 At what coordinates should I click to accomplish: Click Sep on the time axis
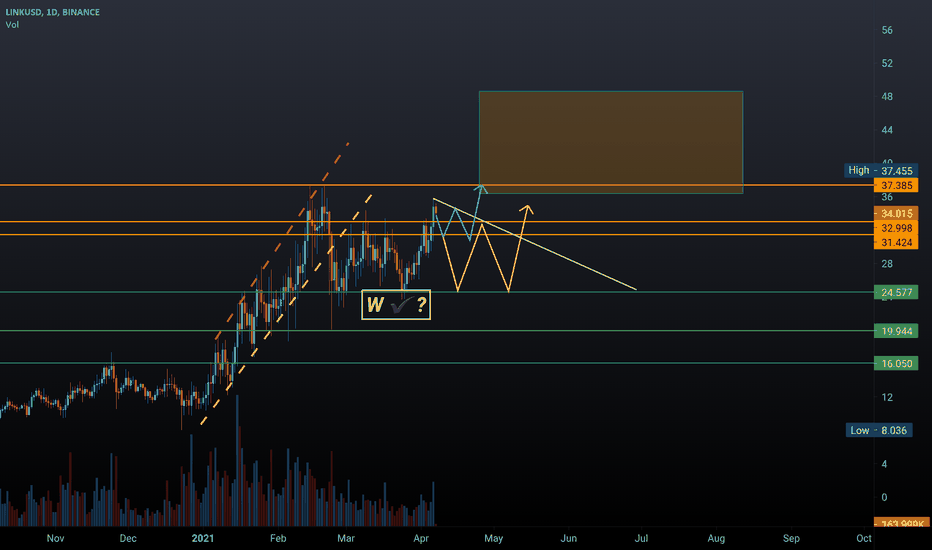click(x=791, y=538)
